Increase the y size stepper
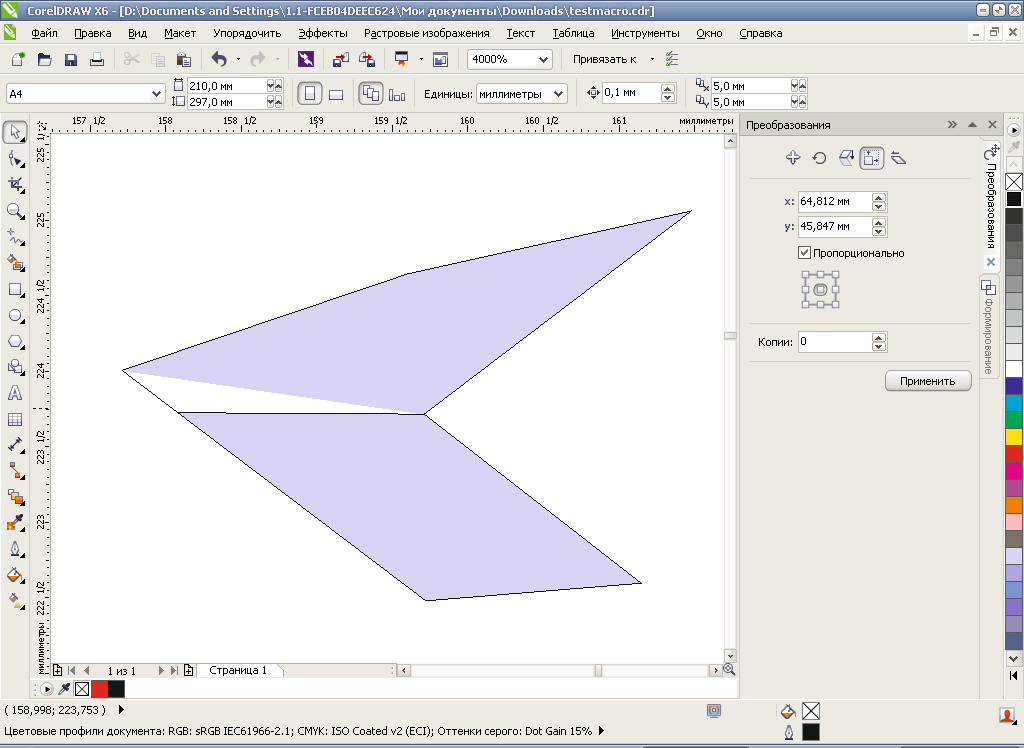 (878, 222)
